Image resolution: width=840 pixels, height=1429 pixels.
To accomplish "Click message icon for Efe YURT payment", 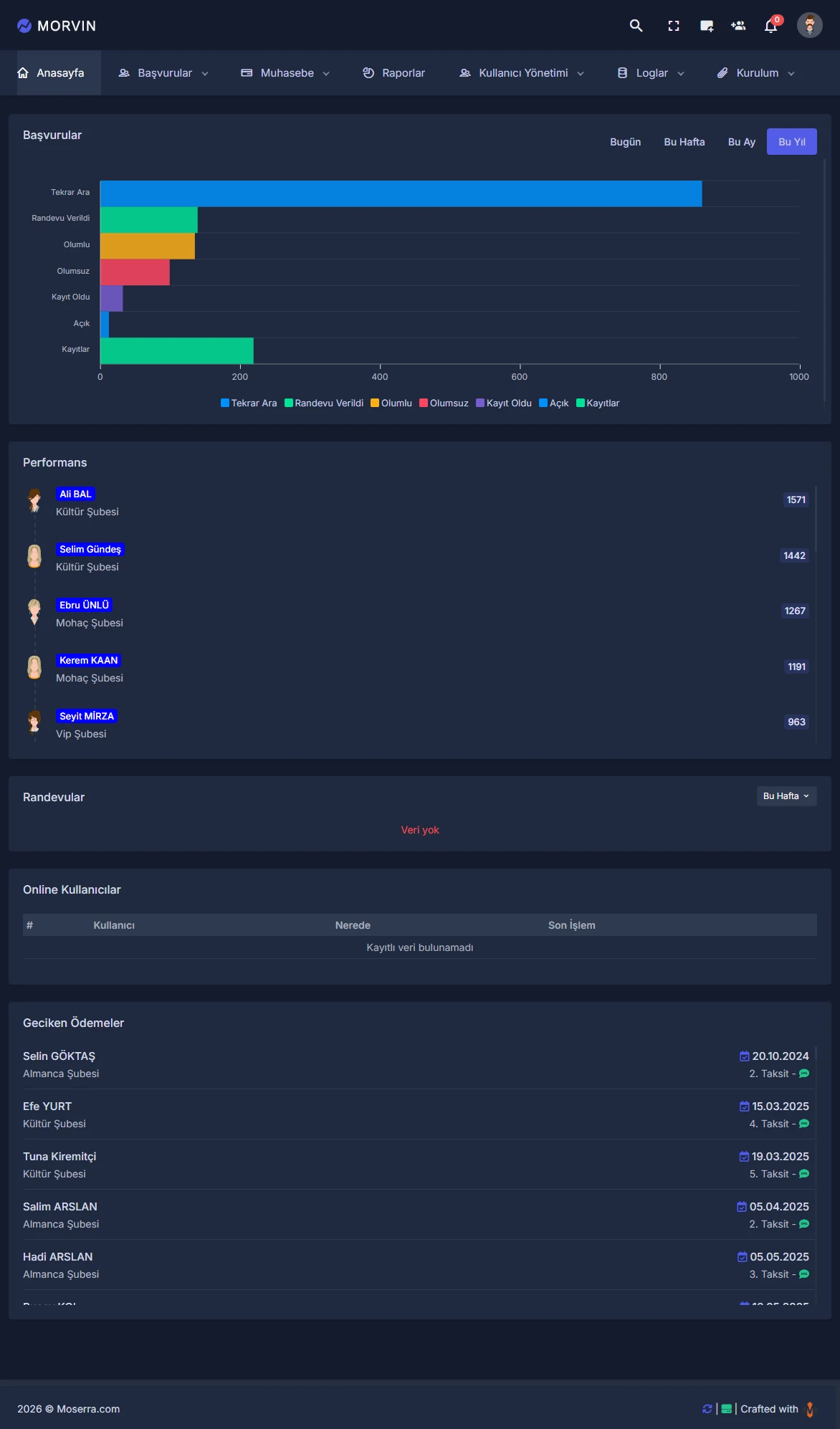I will click(804, 1124).
